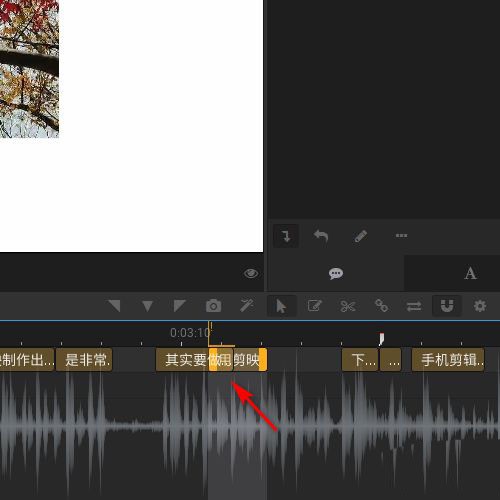Click the center down-triangle marker button

click(x=147, y=306)
